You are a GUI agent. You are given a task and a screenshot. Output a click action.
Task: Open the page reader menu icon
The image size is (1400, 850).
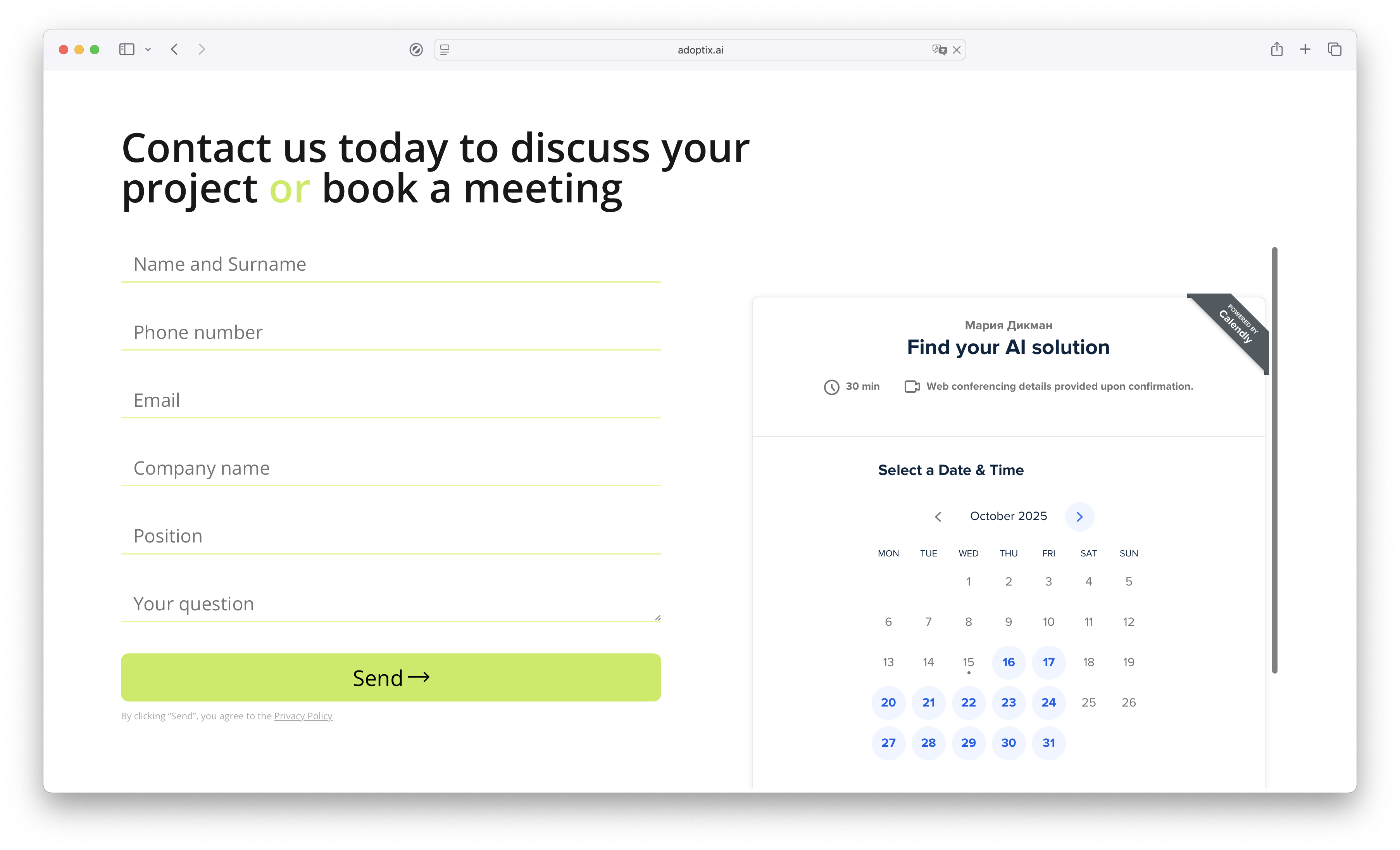tap(445, 50)
